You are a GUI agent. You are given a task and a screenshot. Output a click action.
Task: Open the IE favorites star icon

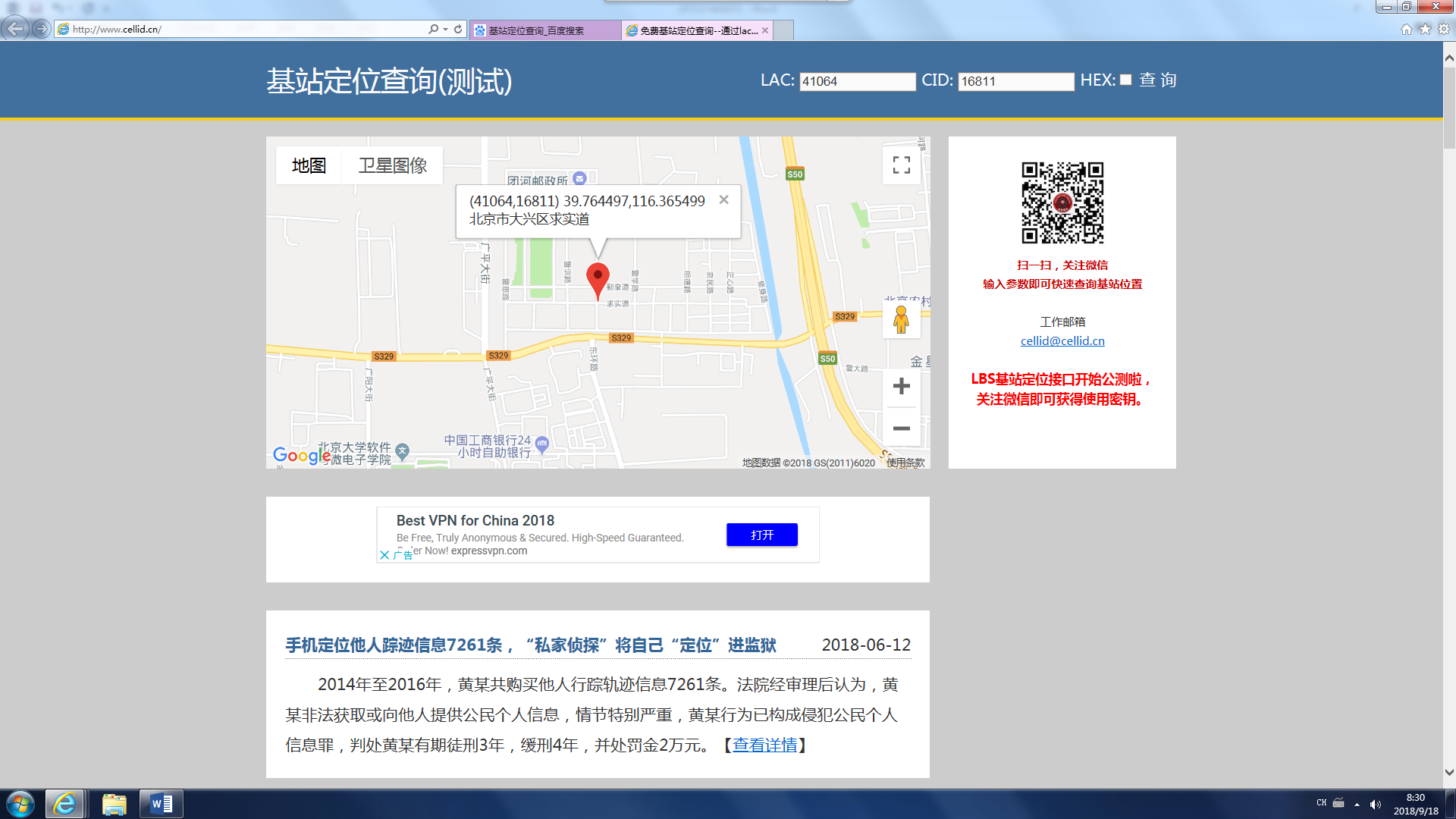(x=1425, y=29)
